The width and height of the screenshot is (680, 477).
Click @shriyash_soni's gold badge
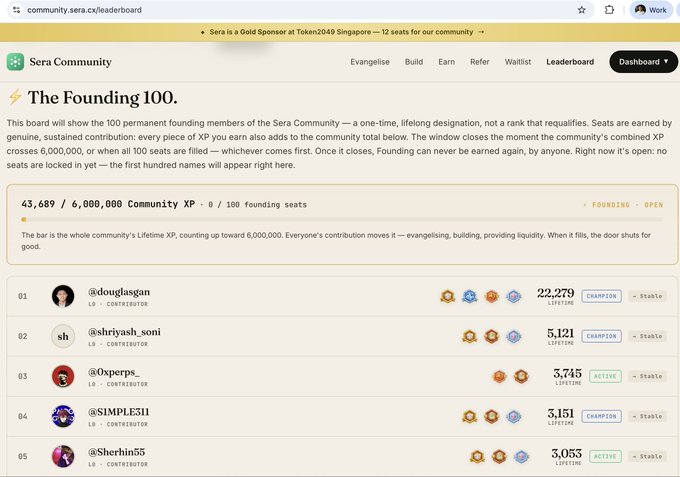click(470, 337)
